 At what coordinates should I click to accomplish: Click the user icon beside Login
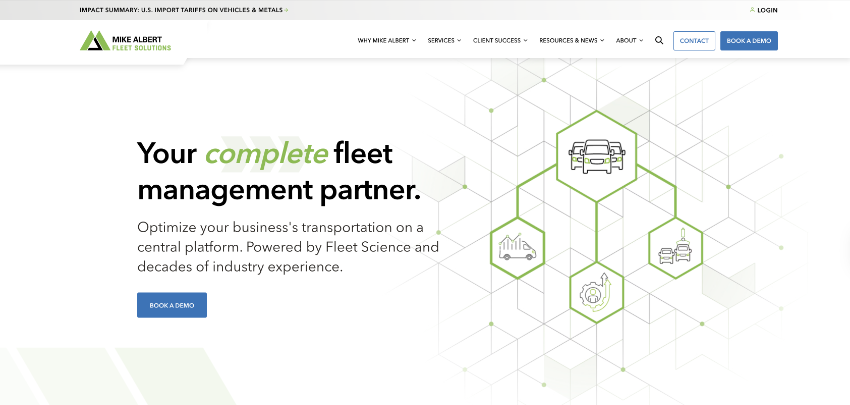(752, 10)
